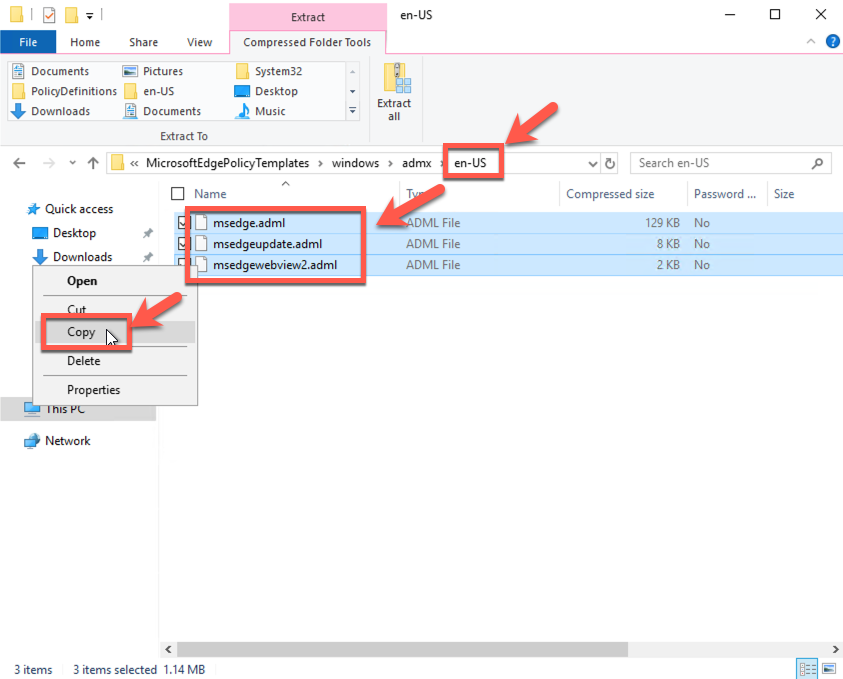The height and width of the screenshot is (679, 843).
Task: Select the System32 extract destination
Action: (277, 71)
